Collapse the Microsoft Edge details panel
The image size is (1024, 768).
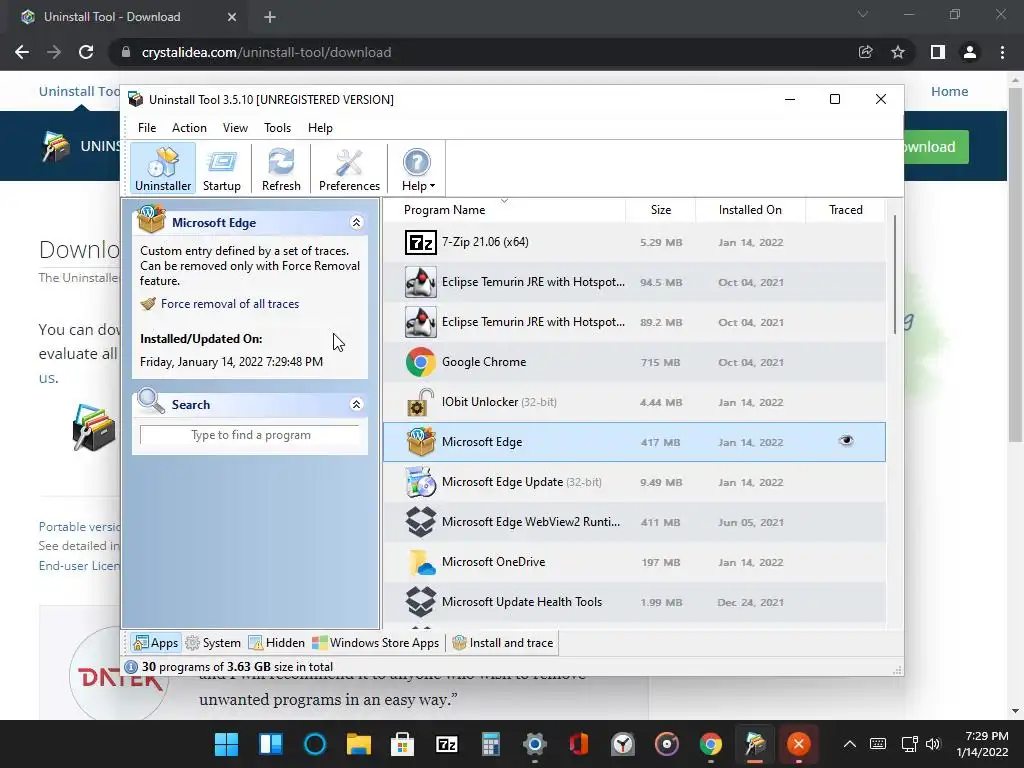point(357,223)
